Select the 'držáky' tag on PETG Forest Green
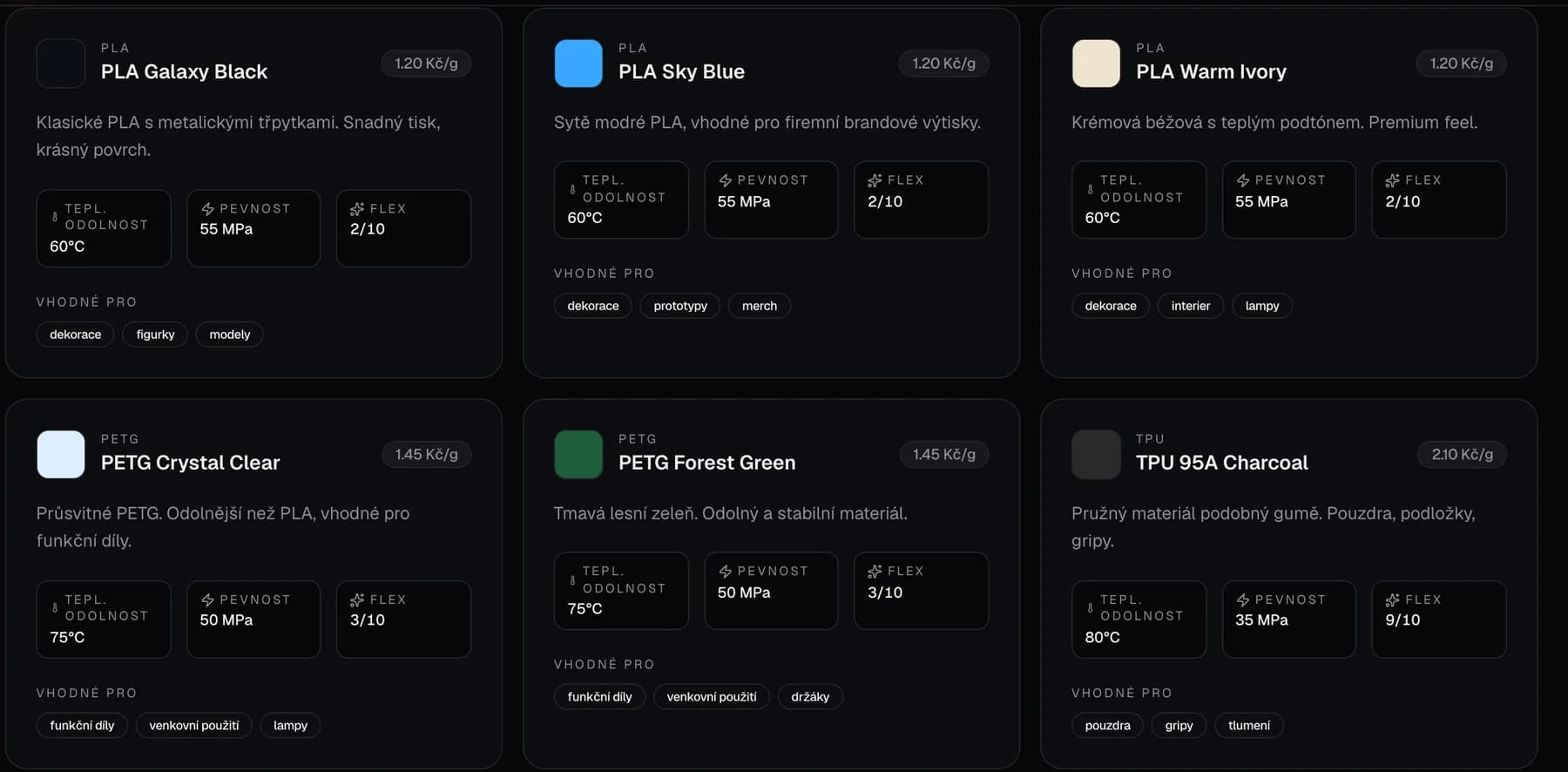The height and width of the screenshot is (772, 1568). coord(810,697)
